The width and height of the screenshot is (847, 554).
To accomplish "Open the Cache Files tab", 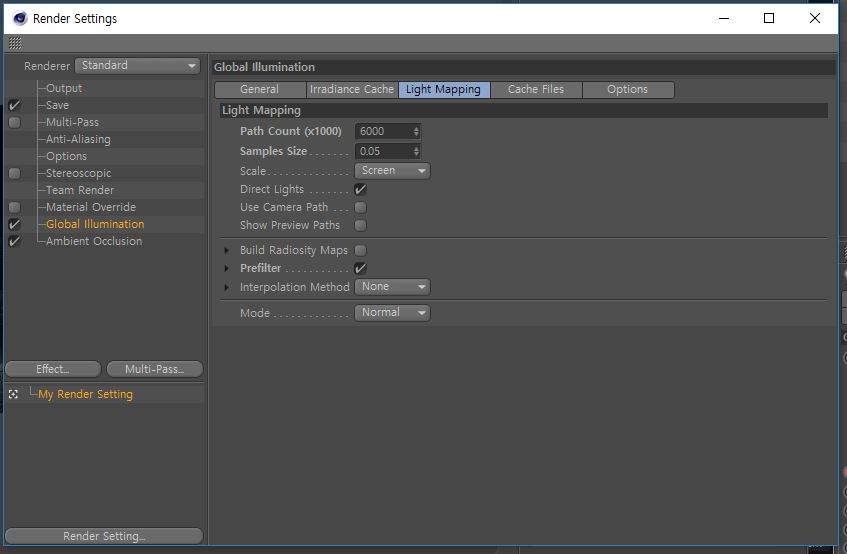I will point(536,90).
